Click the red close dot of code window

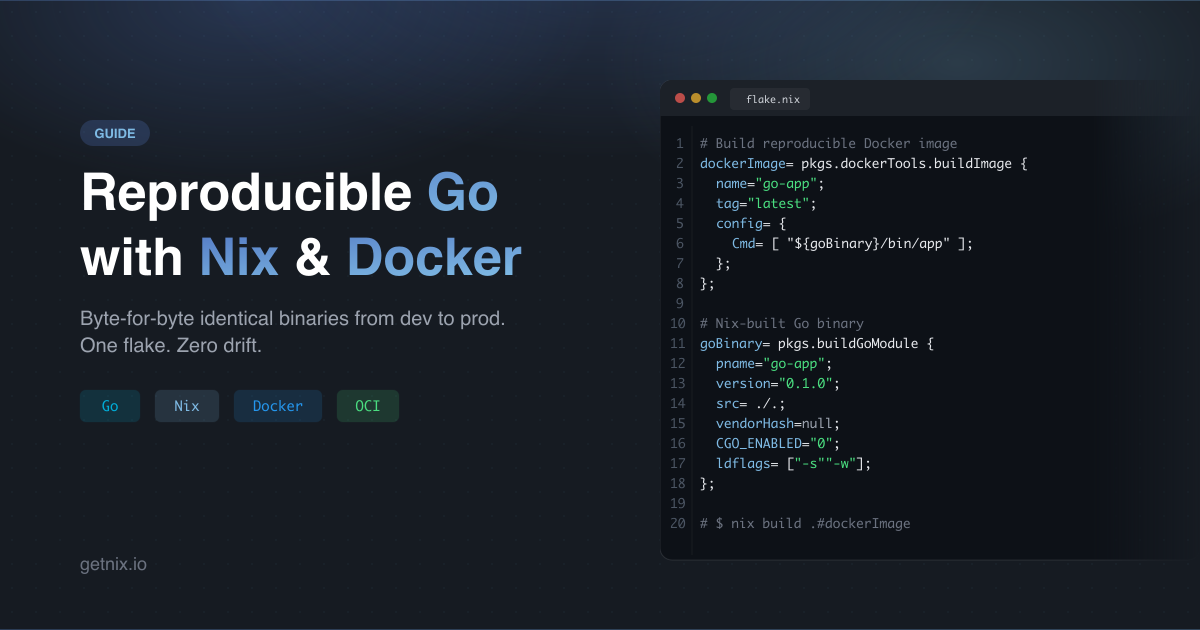click(680, 98)
